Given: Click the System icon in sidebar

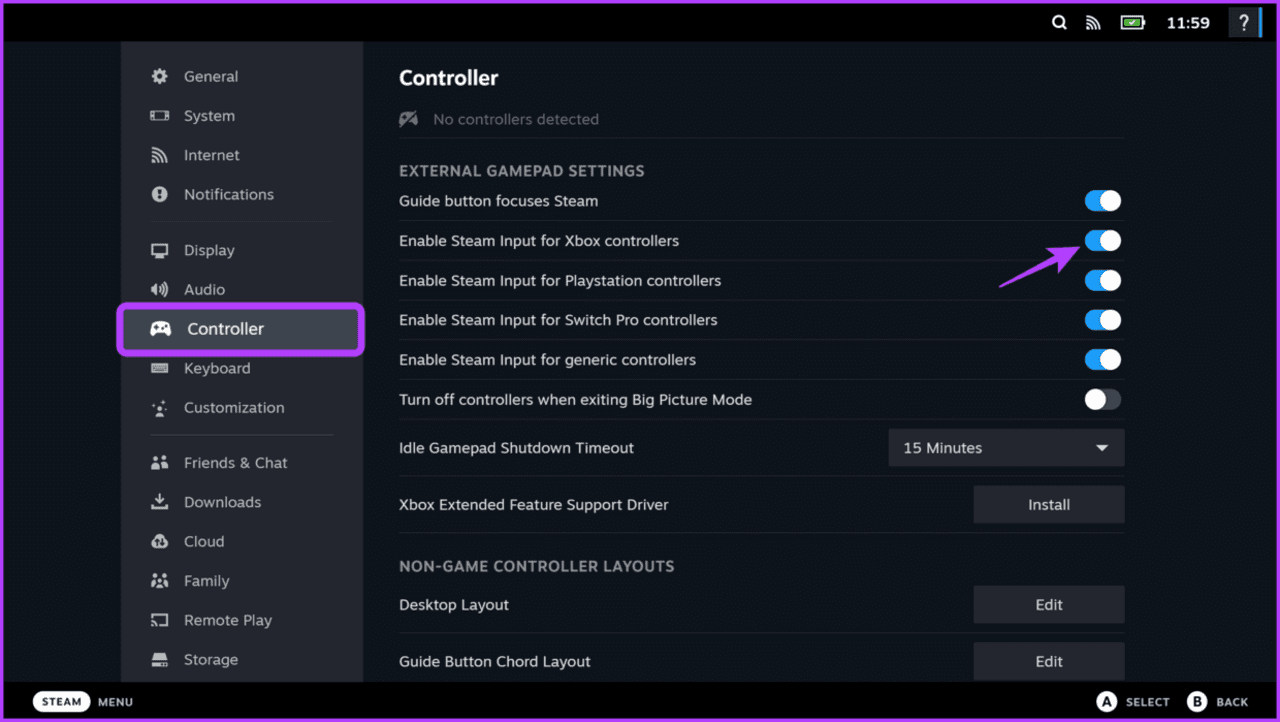Looking at the screenshot, I should coord(159,116).
